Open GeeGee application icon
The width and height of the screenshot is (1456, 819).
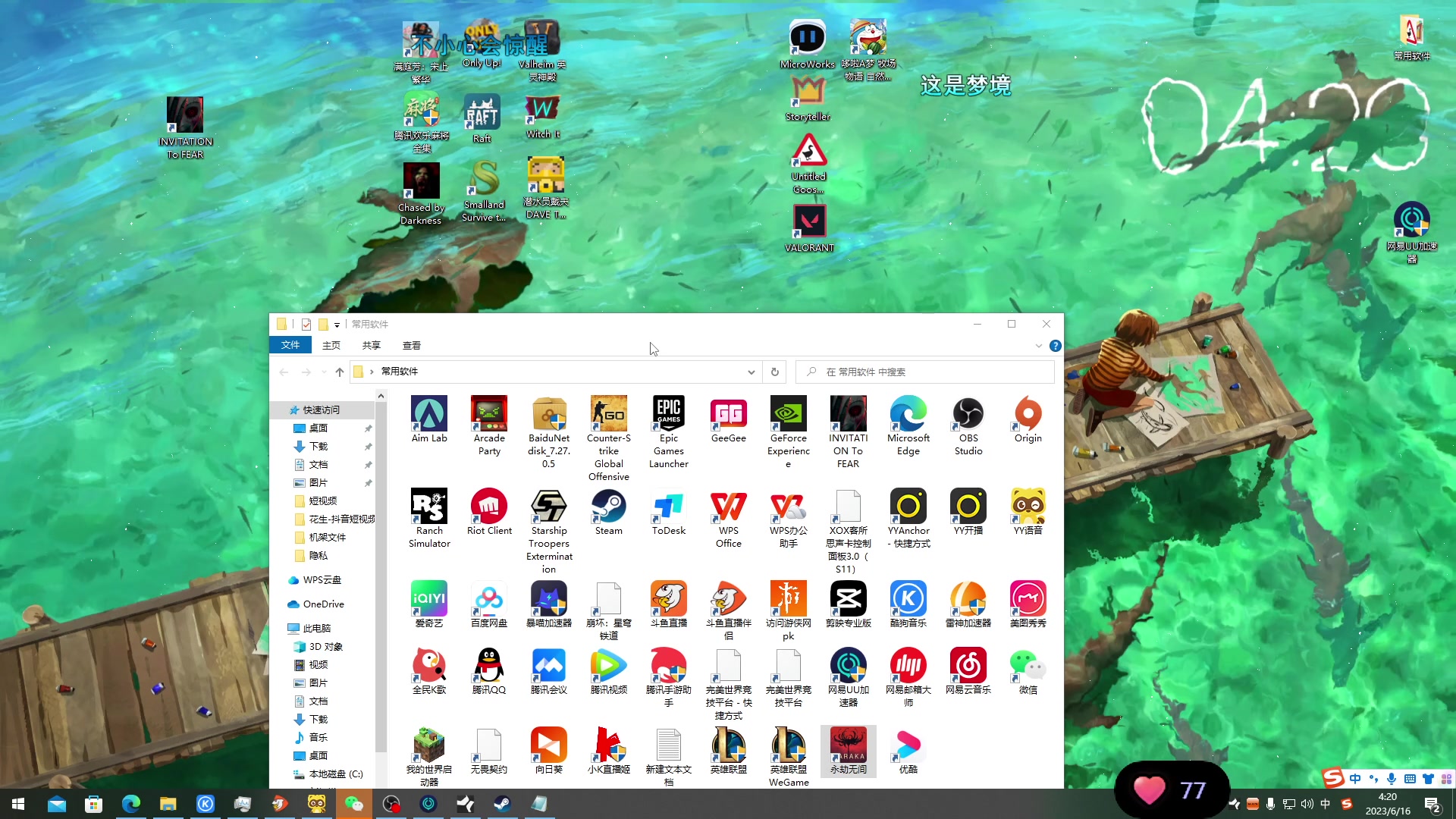click(729, 419)
